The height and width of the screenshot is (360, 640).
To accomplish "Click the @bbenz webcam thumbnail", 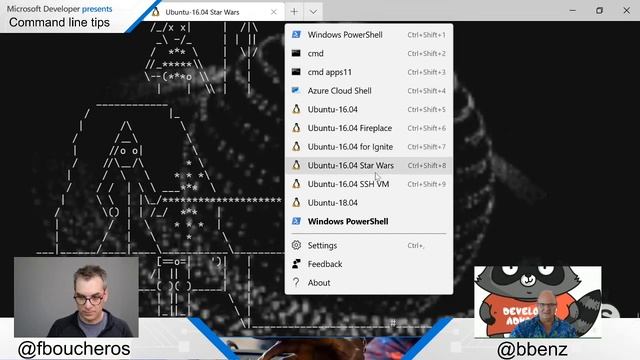I will [x=538, y=302].
